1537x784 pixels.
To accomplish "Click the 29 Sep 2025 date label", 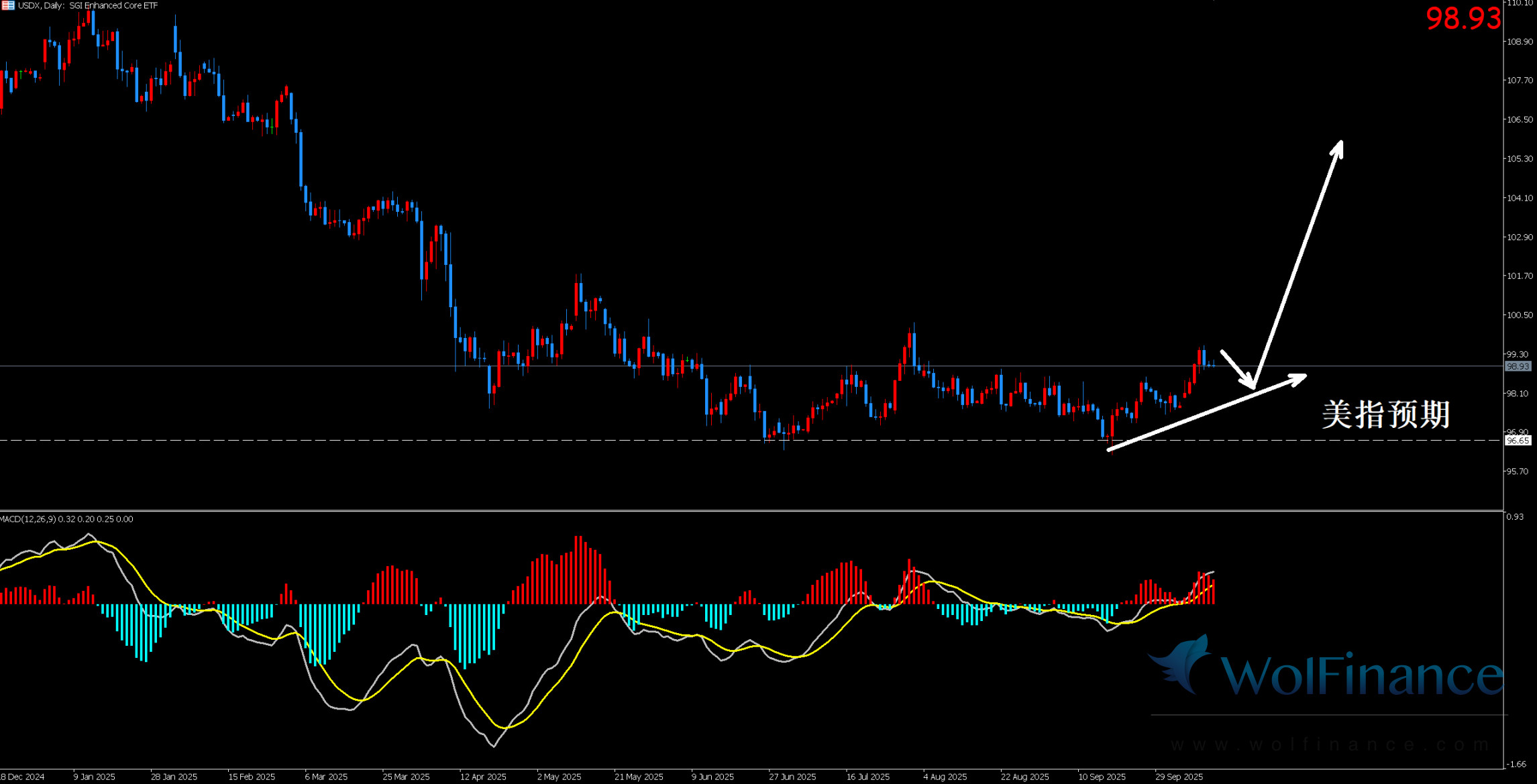I will click(x=1179, y=777).
